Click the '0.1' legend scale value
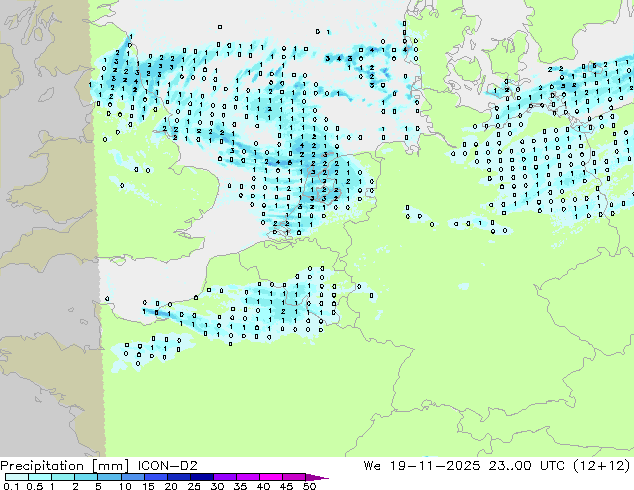The height and width of the screenshot is (490, 634). click(x=11, y=486)
